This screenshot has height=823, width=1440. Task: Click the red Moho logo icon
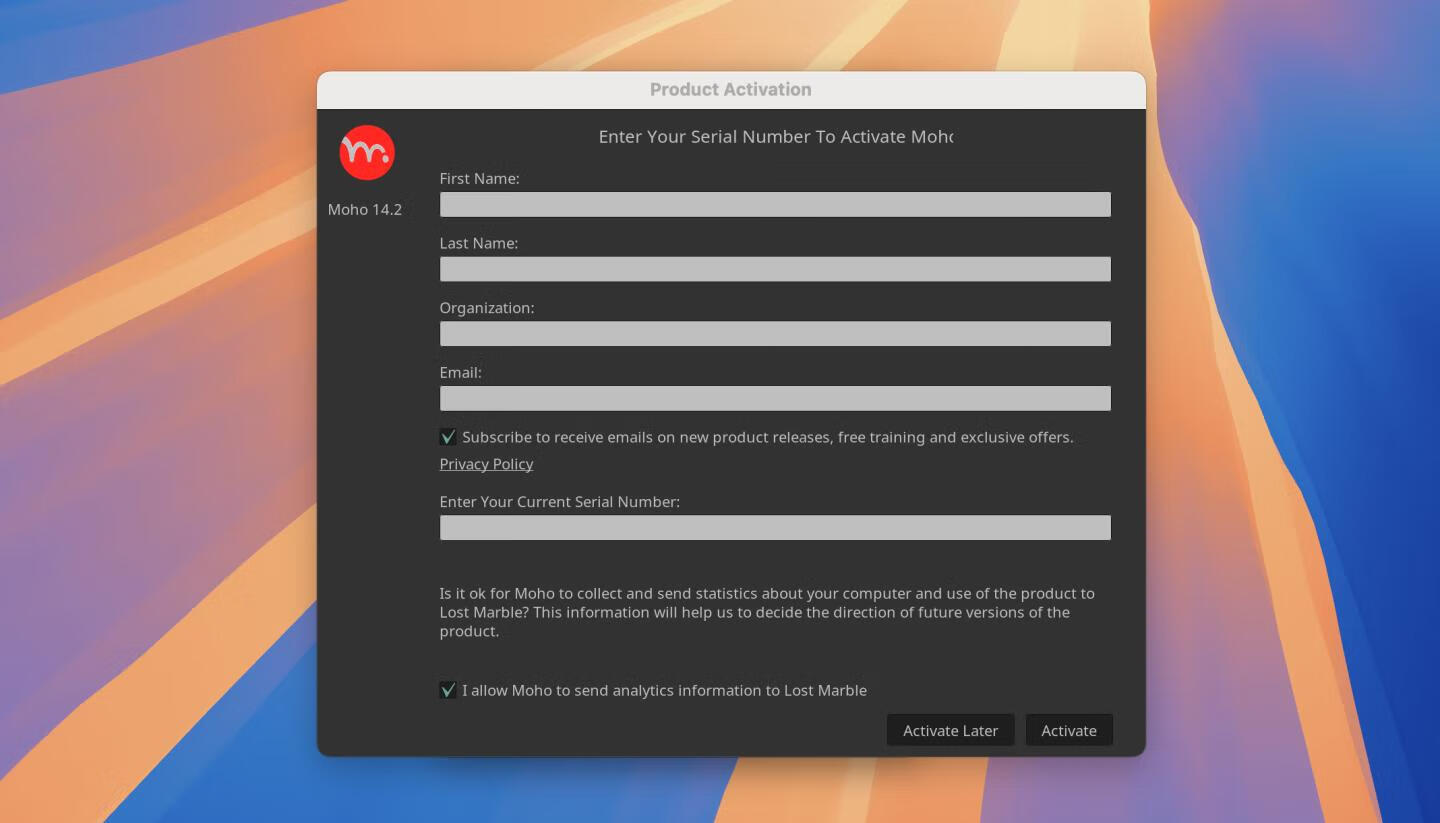(367, 152)
